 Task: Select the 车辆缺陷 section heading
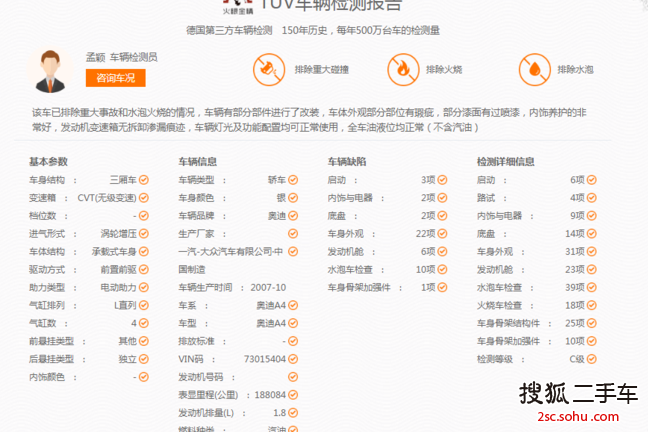coord(347,162)
